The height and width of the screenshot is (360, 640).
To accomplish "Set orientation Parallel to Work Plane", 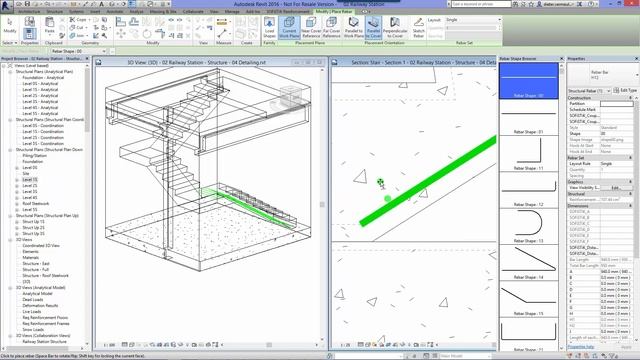I will [353, 27].
